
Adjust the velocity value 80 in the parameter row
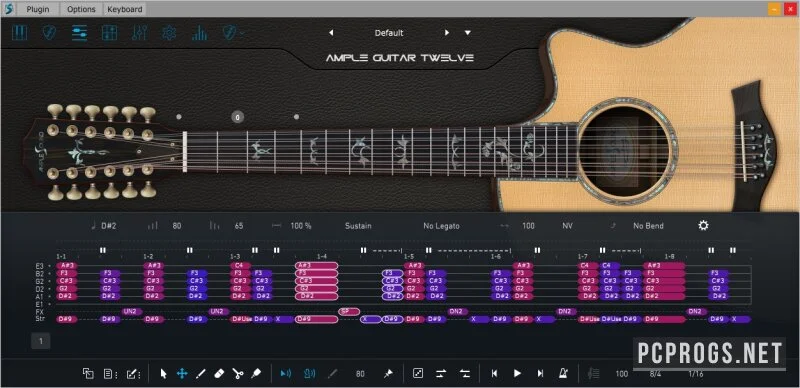click(x=177, y=226)
